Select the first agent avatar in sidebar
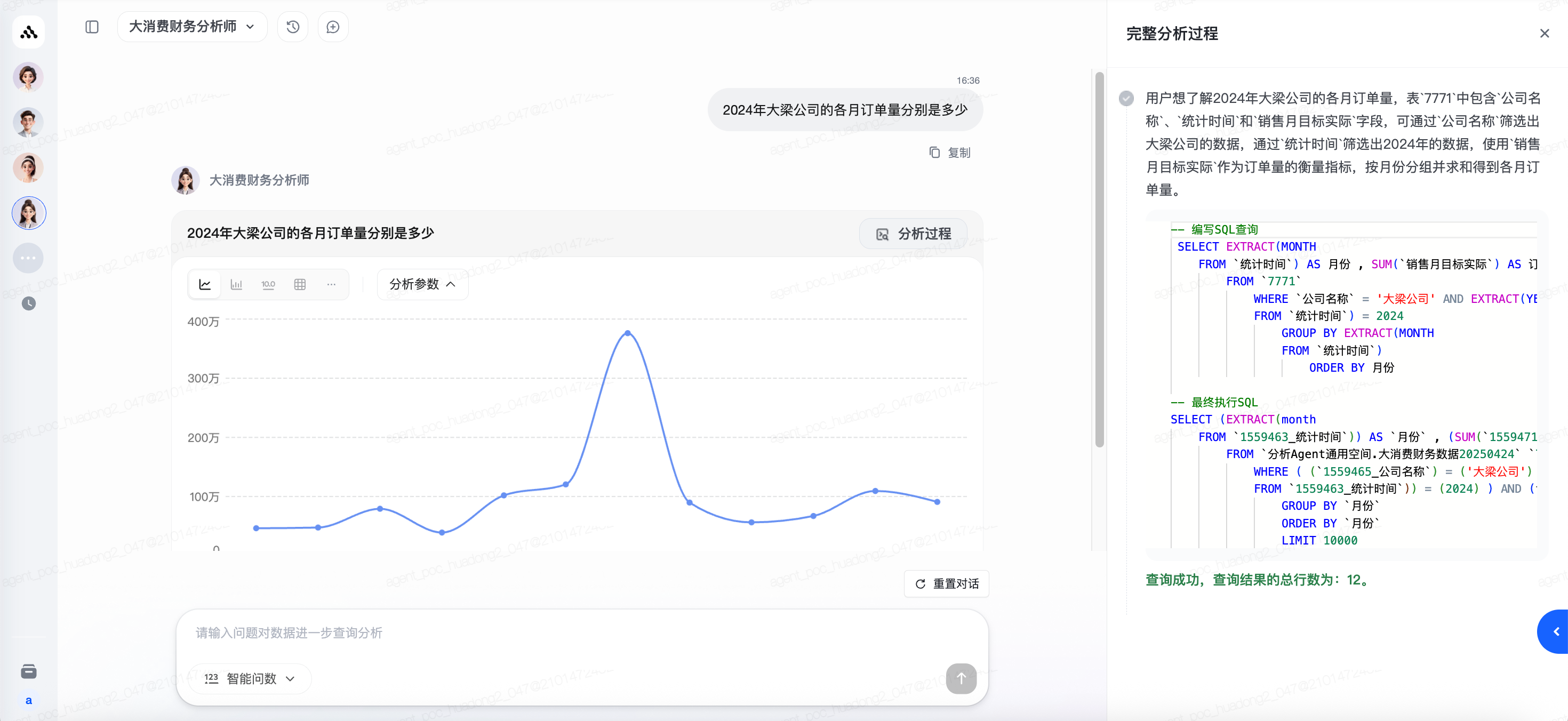Image resolution: width=1568 pixels, height=721 pixels. 28,77
